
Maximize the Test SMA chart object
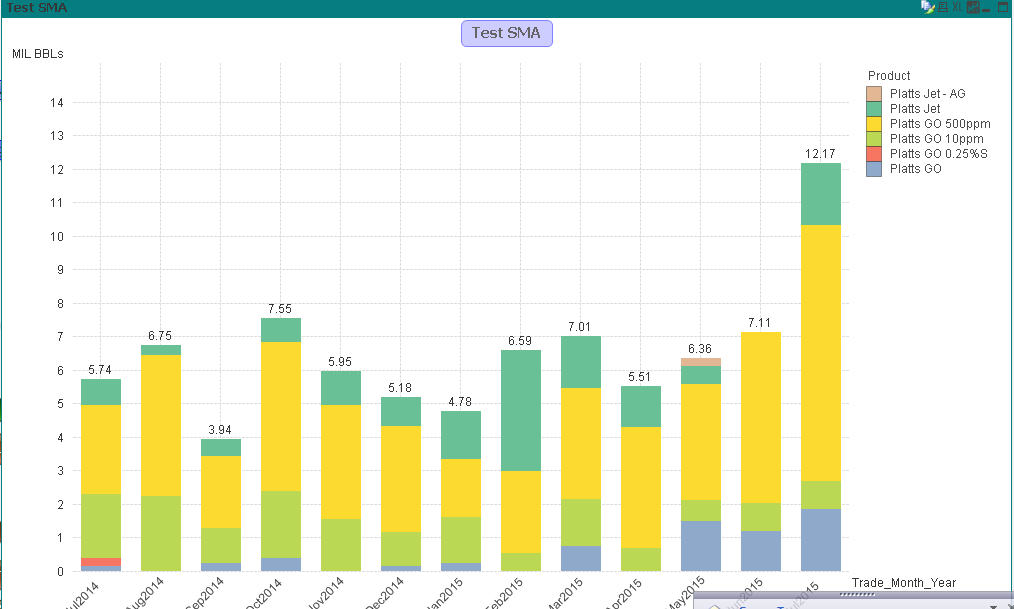point(1003,7)
